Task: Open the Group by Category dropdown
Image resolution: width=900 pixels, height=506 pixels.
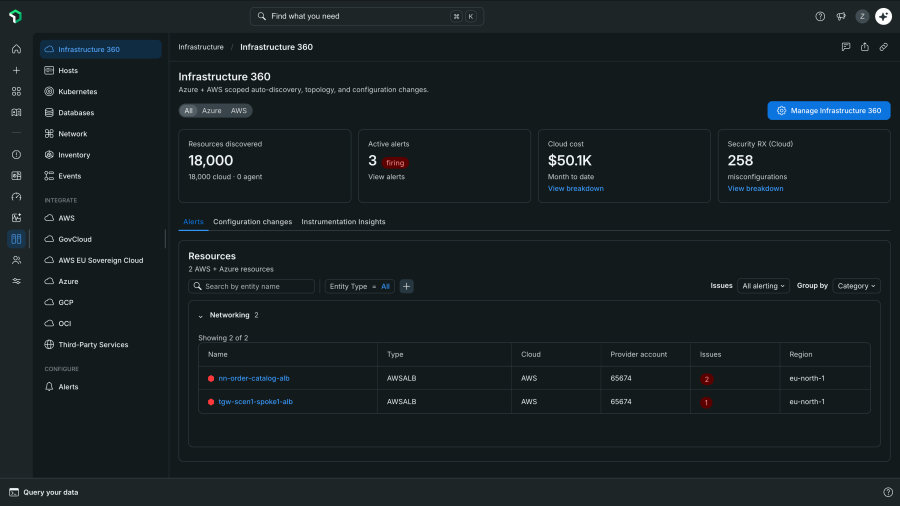Action: (856, 286)
